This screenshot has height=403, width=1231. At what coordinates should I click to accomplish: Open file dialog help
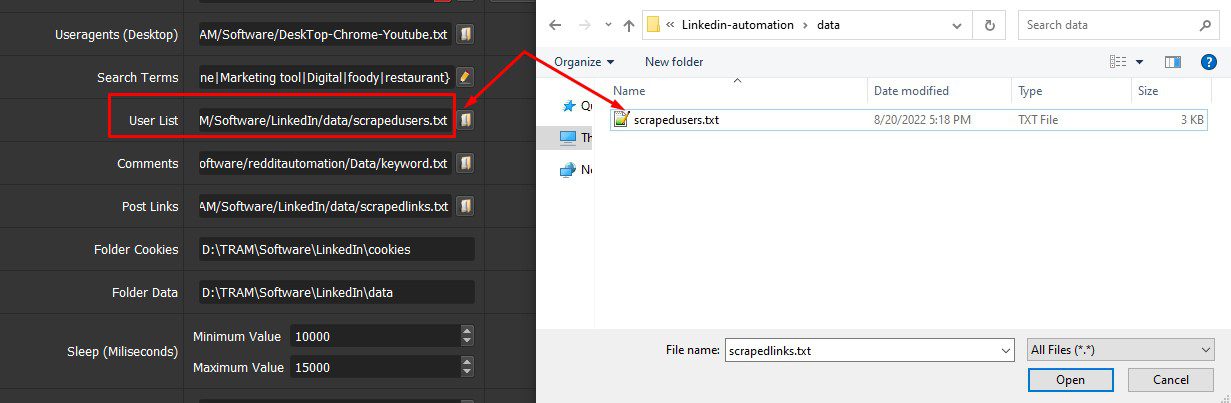pyautogui.click(x=1207, y=62)
